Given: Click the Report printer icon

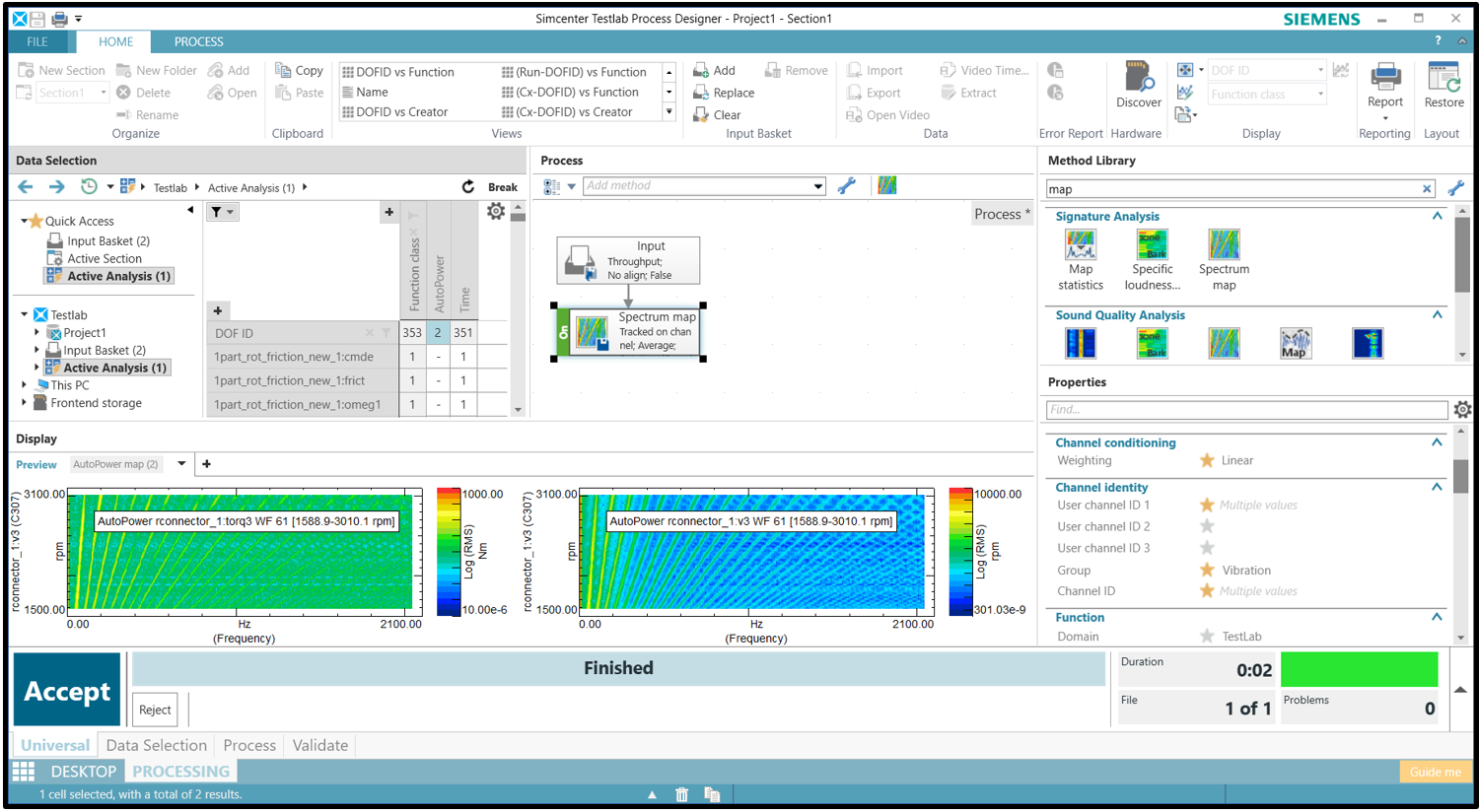Looking at the screenshot, I should point(1385,77).
